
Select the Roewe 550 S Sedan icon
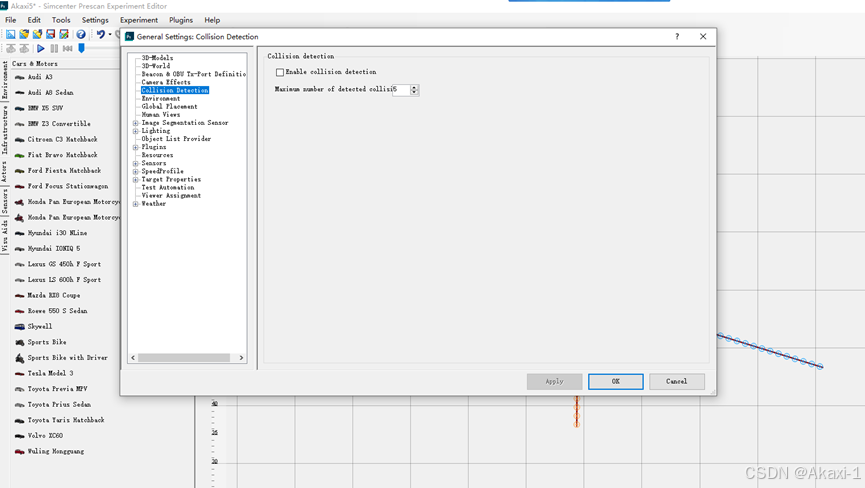pyautogui.click(x=19, y=311)
